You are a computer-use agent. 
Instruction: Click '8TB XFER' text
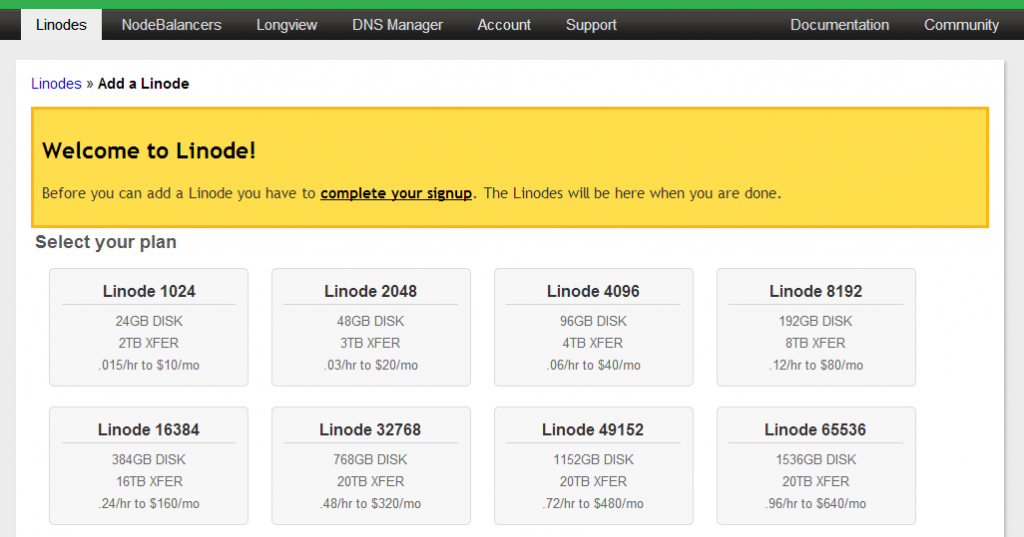coord(816,343)
